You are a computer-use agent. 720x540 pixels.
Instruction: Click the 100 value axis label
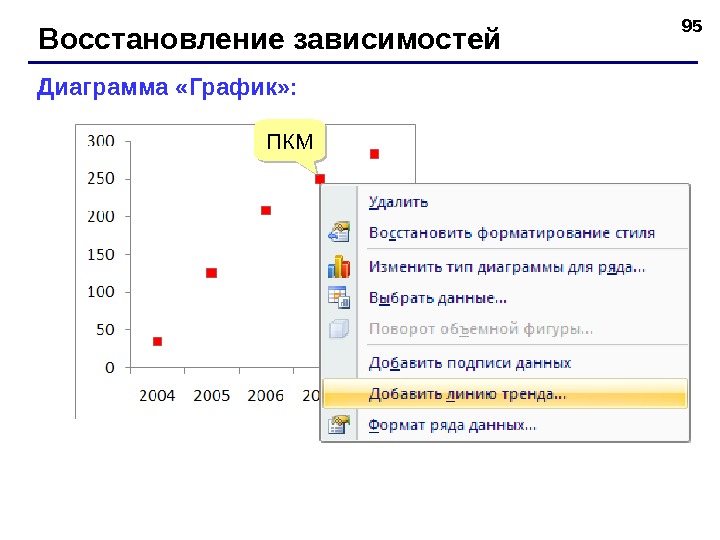[x=101, y=292]
